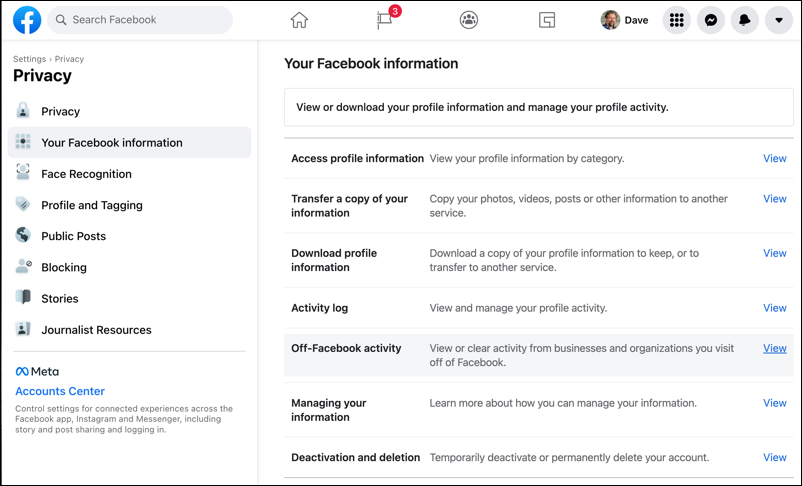802x486 pixels.
Task: Click the Managing your information label
Action: click(x=329, y=410)
